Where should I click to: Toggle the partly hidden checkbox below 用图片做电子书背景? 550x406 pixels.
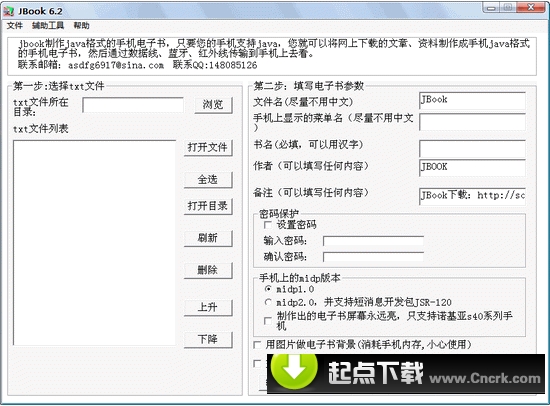pyautogui.click(x=257, y=364)
